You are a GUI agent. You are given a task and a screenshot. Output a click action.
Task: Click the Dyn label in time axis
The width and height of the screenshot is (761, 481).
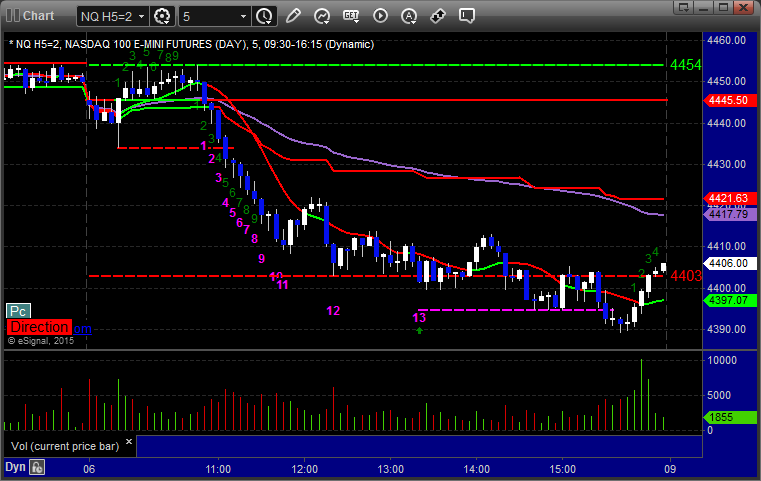(15, 467)
